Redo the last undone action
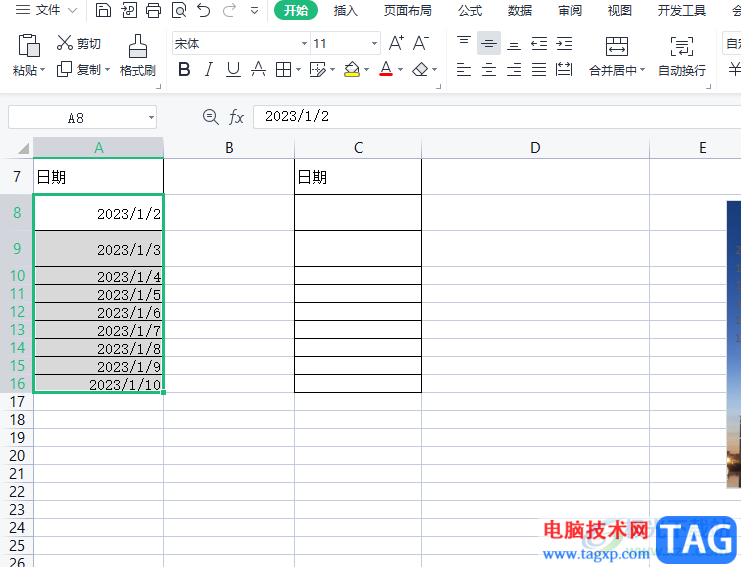The image size is (741, 567). tap(229, 10)
